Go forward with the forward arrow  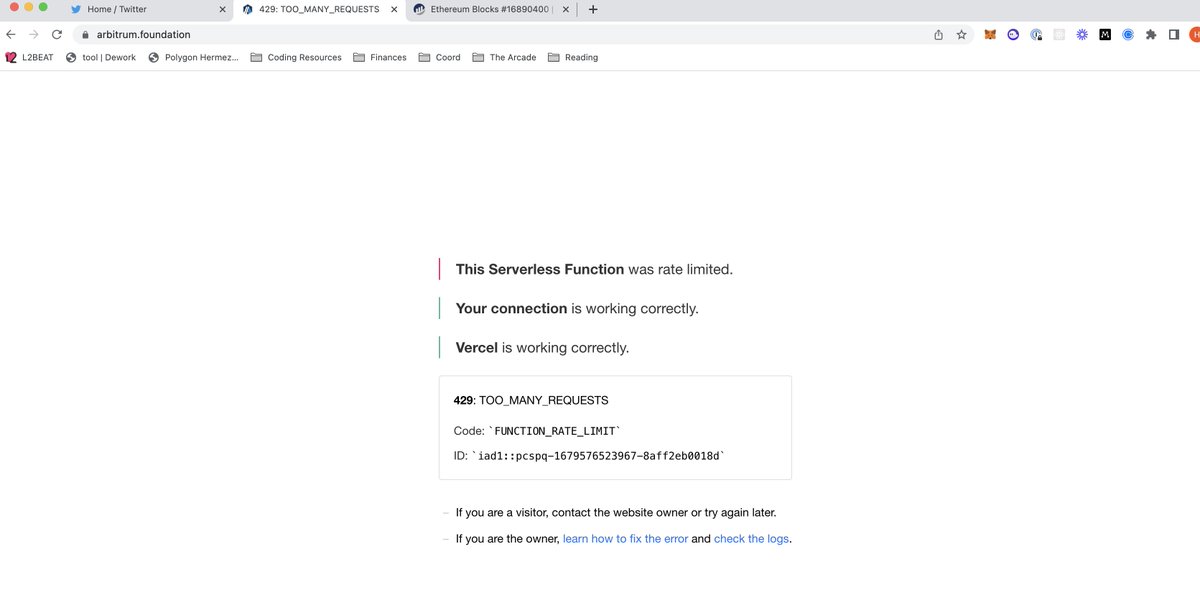34,34
